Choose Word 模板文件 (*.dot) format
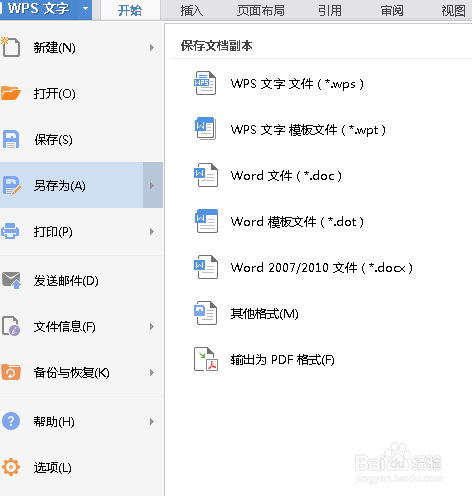 click(297, 221)
